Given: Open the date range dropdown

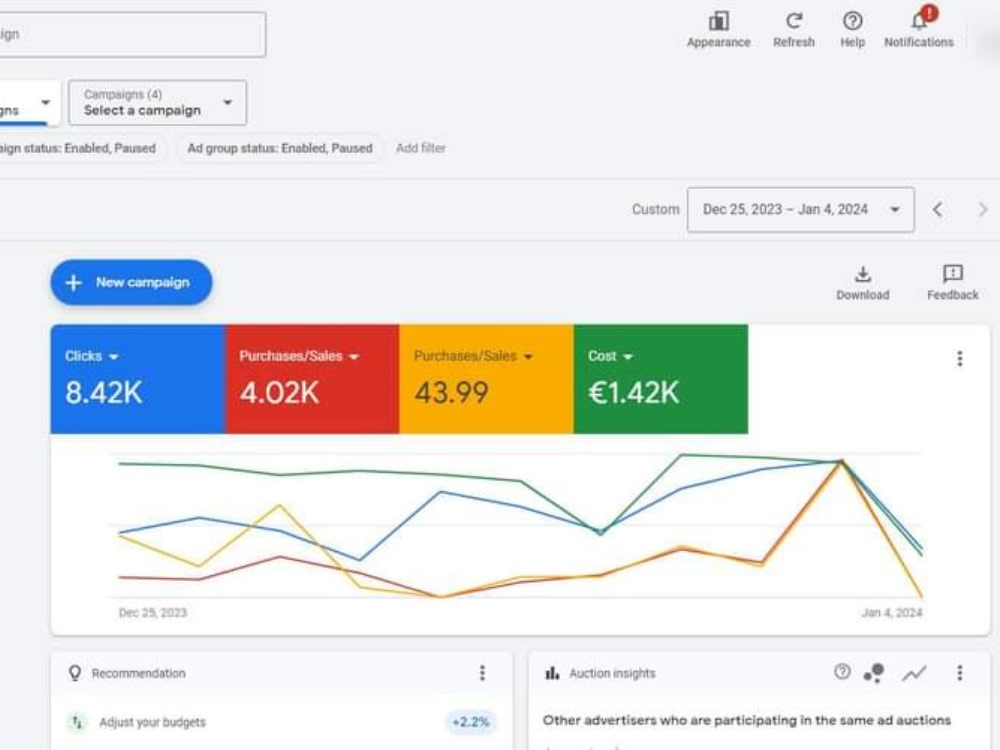Looking at the screenshot, I should pos(800,209).
